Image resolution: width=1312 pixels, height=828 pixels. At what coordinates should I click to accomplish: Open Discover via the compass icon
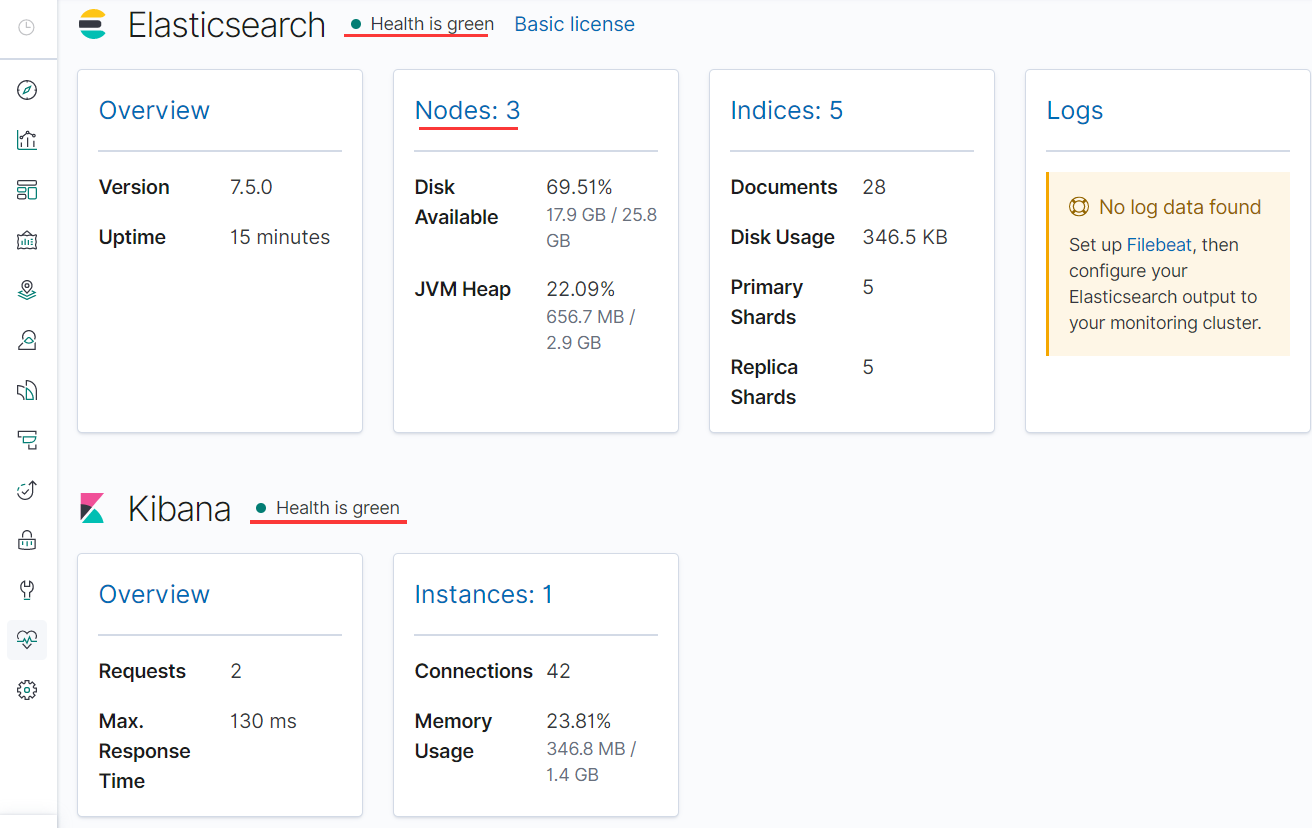[27, 90]
